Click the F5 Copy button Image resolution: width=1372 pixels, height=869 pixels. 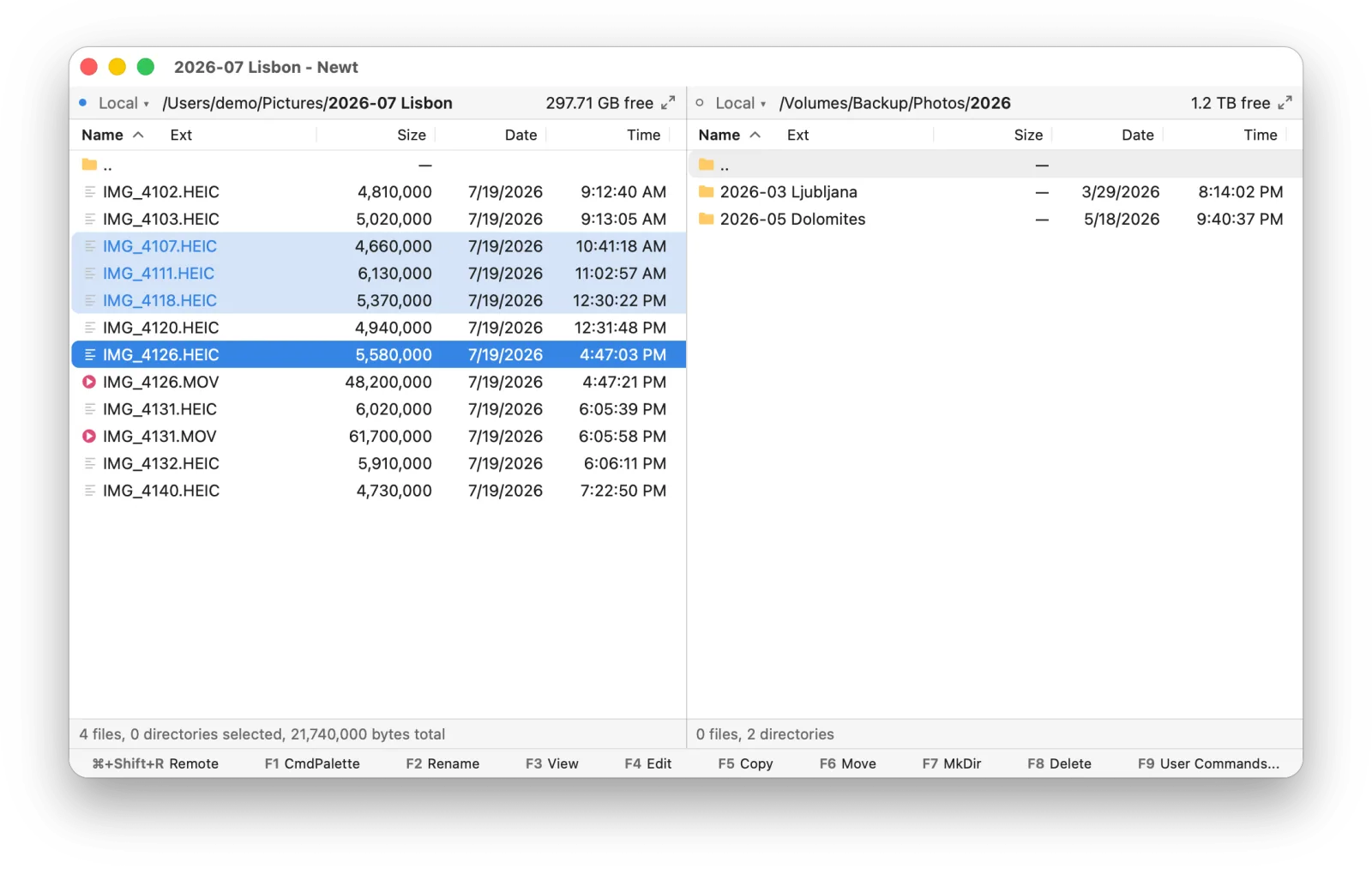[746, 763]
